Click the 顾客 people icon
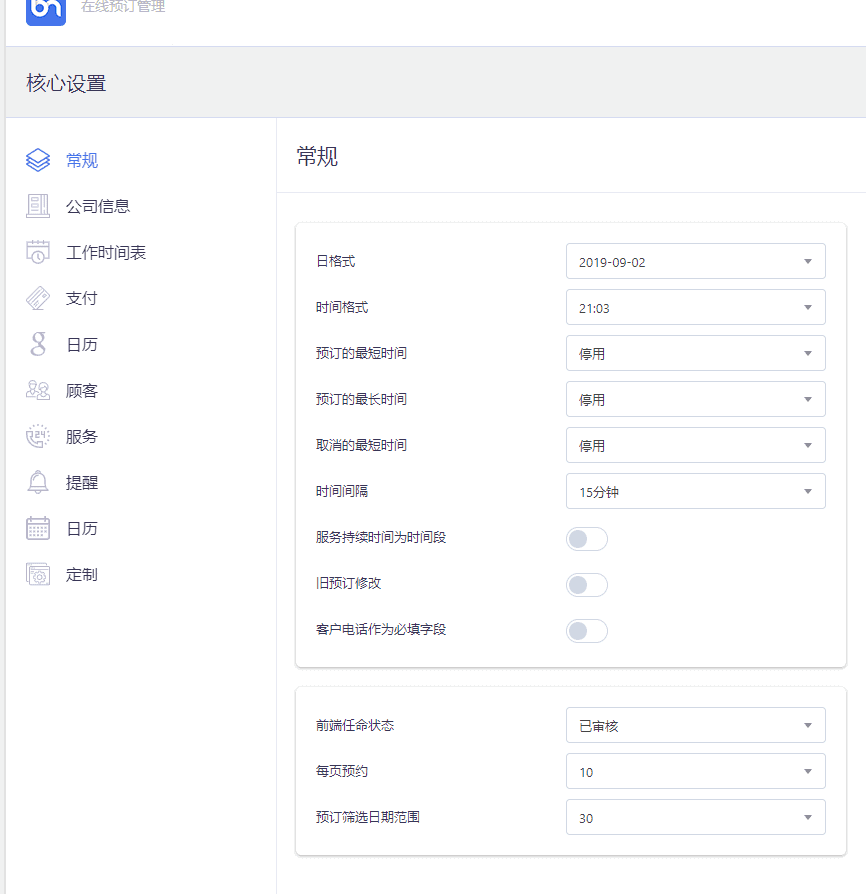The height and width of the screenshot is (894, 866). coord(38,391)
